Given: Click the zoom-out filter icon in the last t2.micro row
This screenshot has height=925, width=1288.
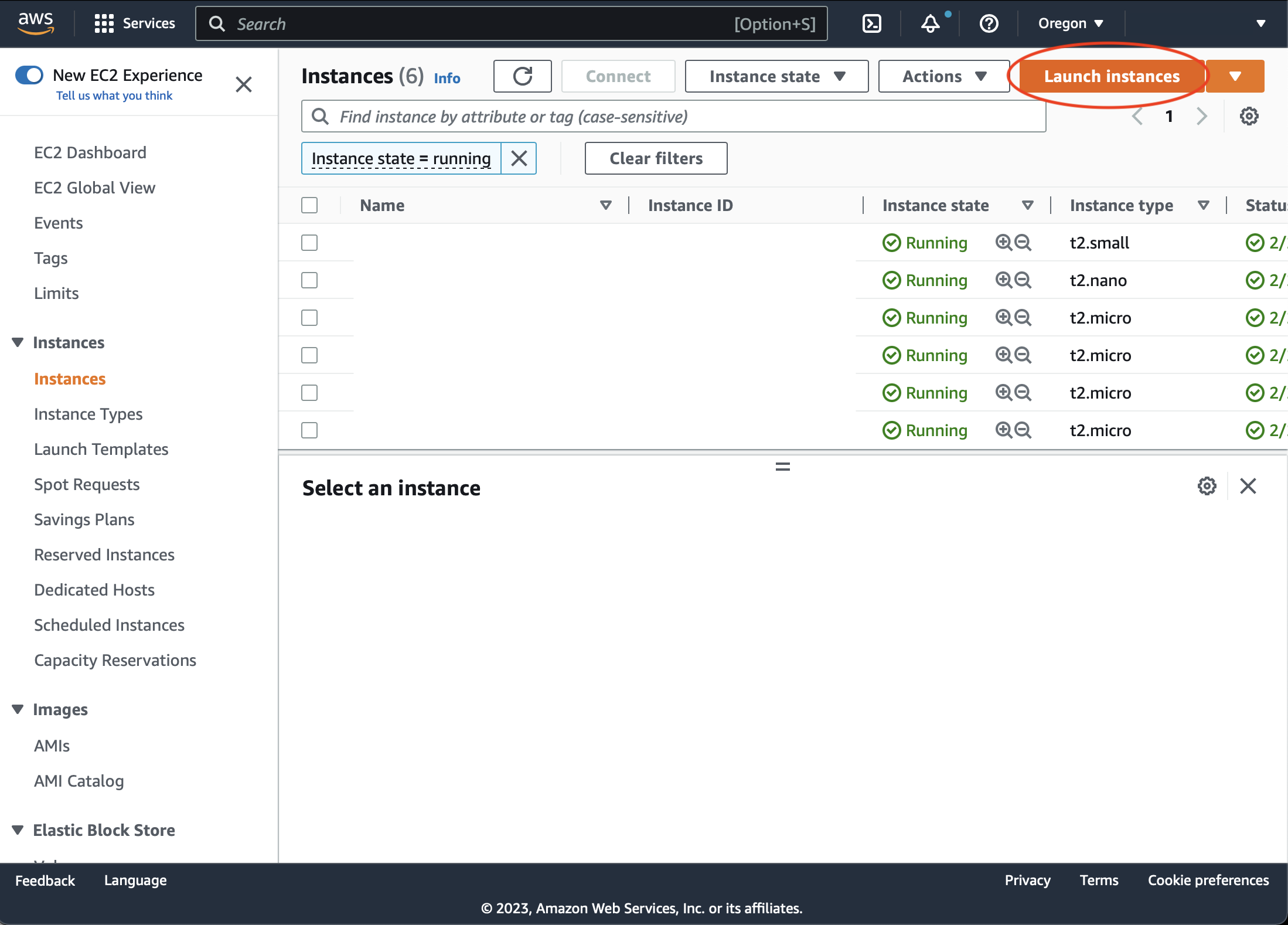Looking at the screenshot, I should coord(1023,430).
